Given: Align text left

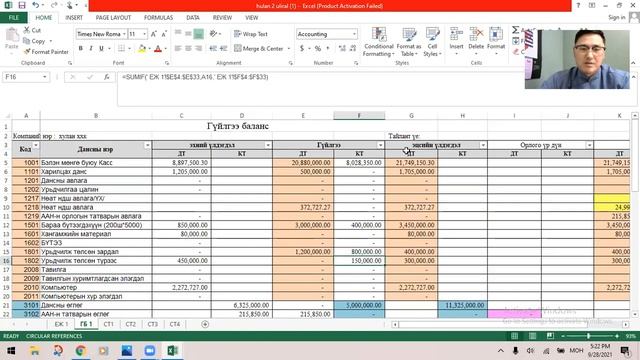Looking at the screenshot, I should click(178, 49).
